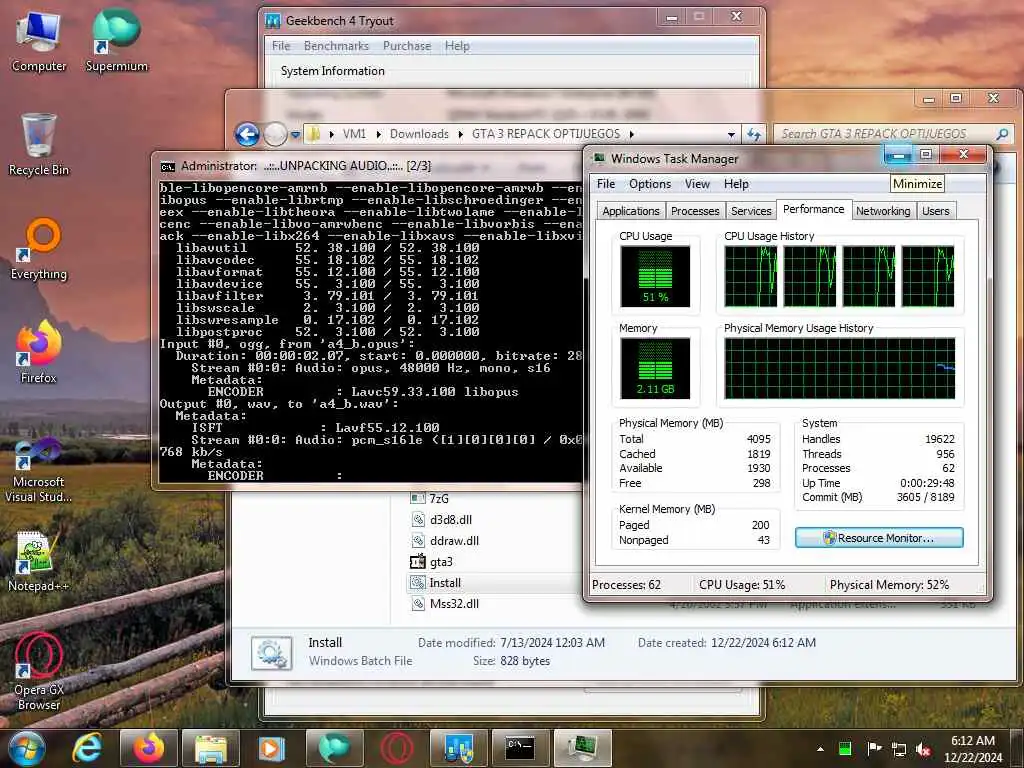Click the Resource Monitor button

tap(879, 538)
